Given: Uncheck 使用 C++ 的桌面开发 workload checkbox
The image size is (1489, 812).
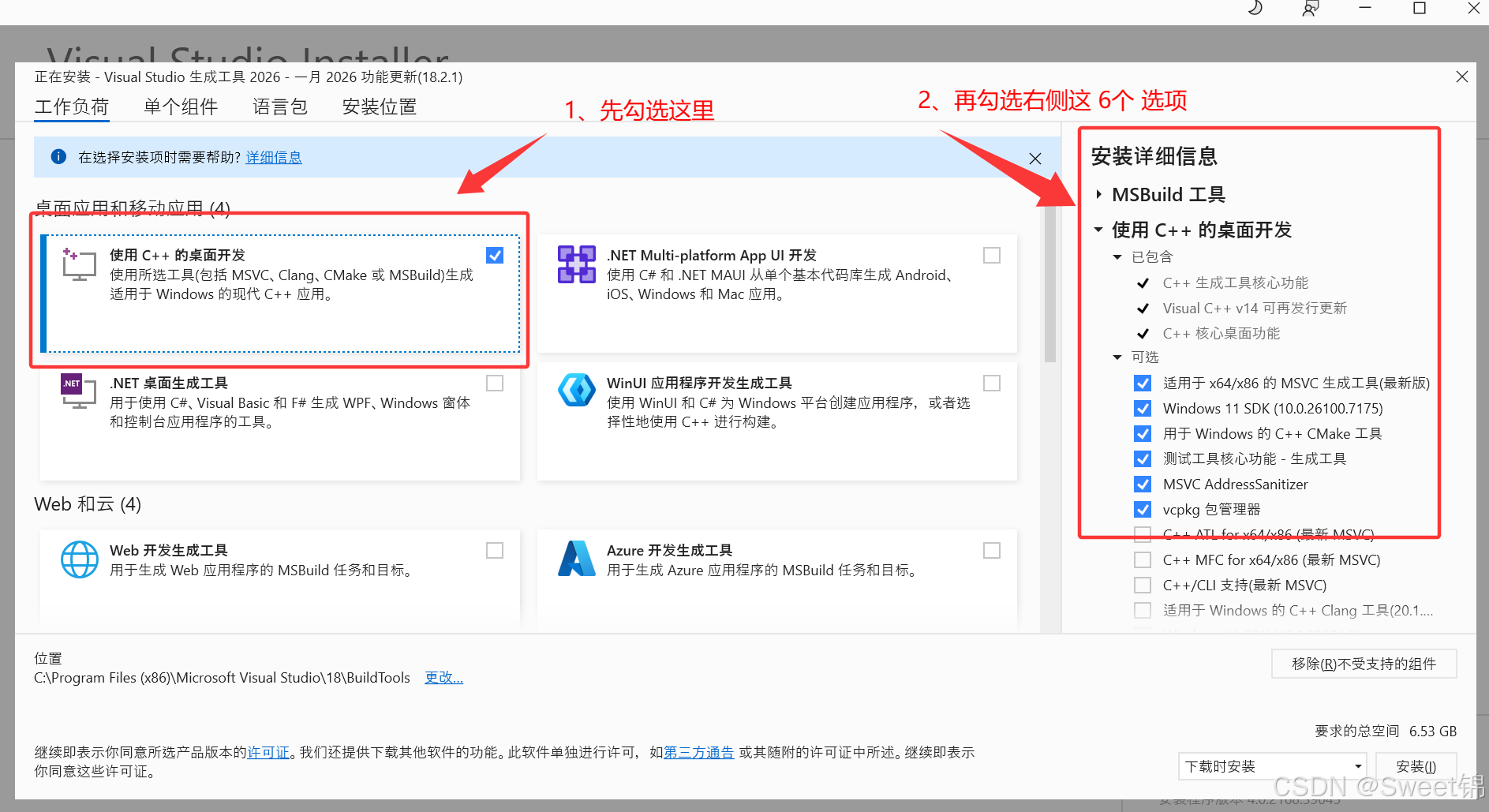Looking at the screenshot, I should (x=495, y=255).
